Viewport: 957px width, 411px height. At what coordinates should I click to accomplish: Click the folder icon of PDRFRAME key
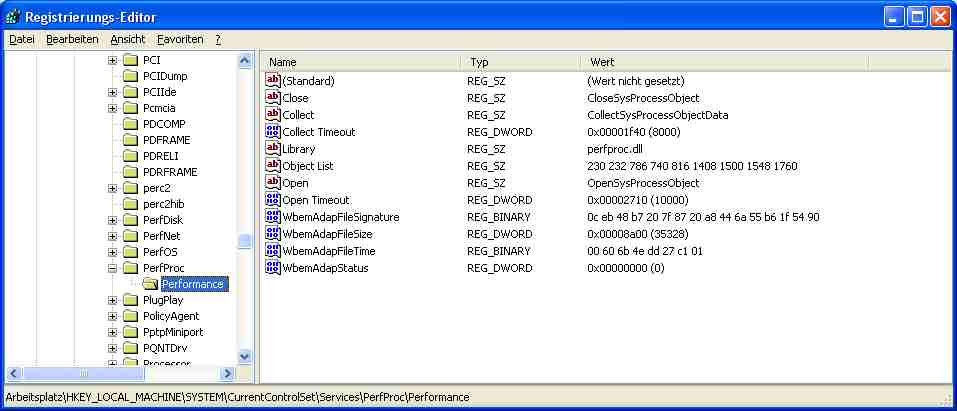[130, 172]
